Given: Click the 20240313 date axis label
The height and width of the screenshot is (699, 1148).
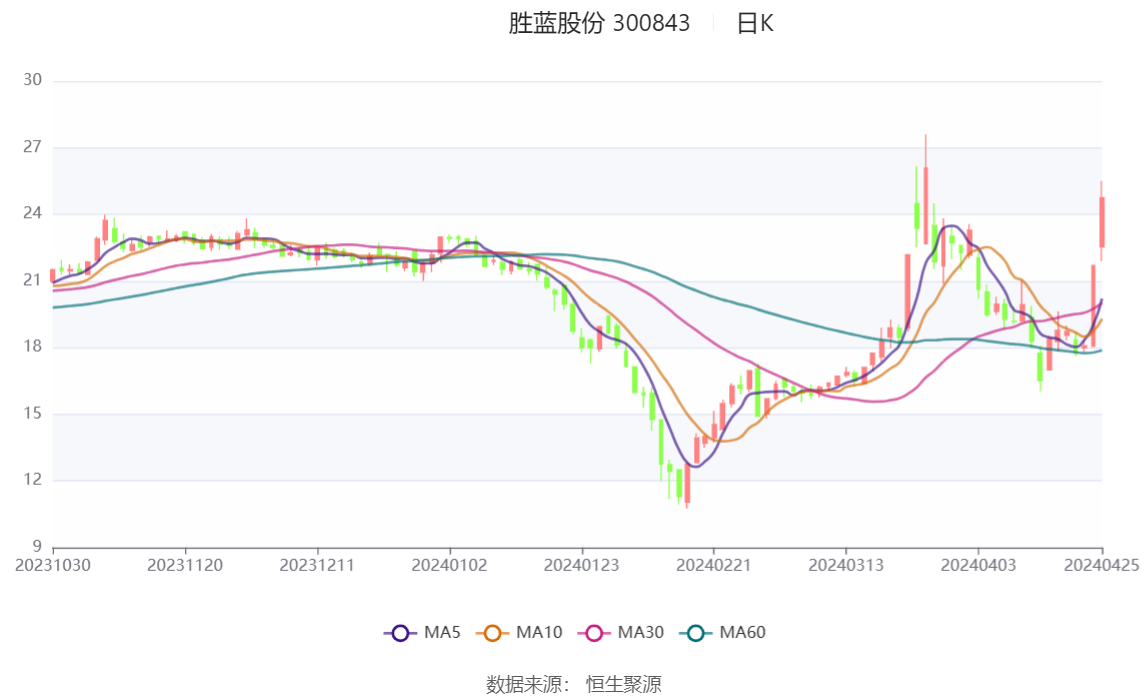Looking at the screenshot, I should [846, 565].
